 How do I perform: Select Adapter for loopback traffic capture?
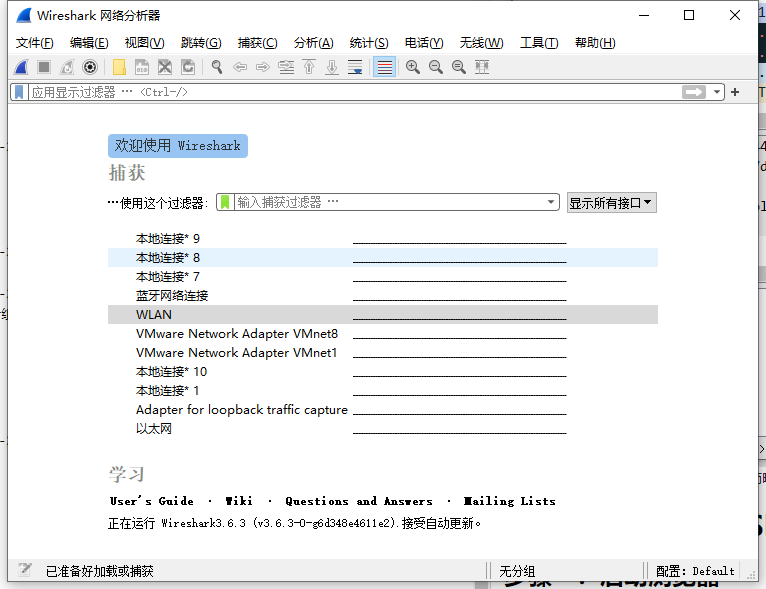click(383, 410)
